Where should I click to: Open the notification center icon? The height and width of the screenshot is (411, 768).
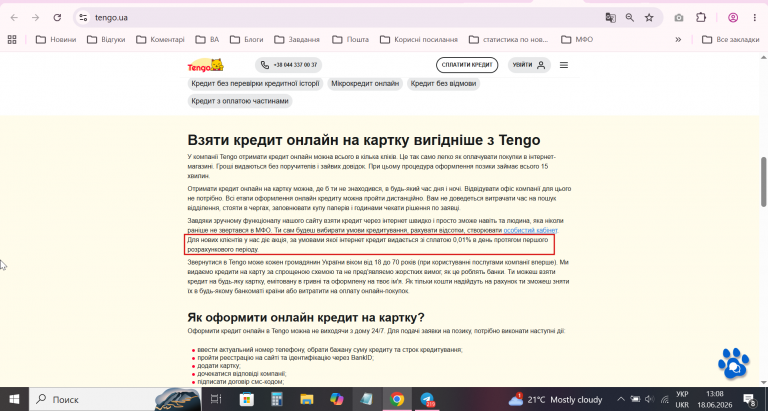[749, 399]
